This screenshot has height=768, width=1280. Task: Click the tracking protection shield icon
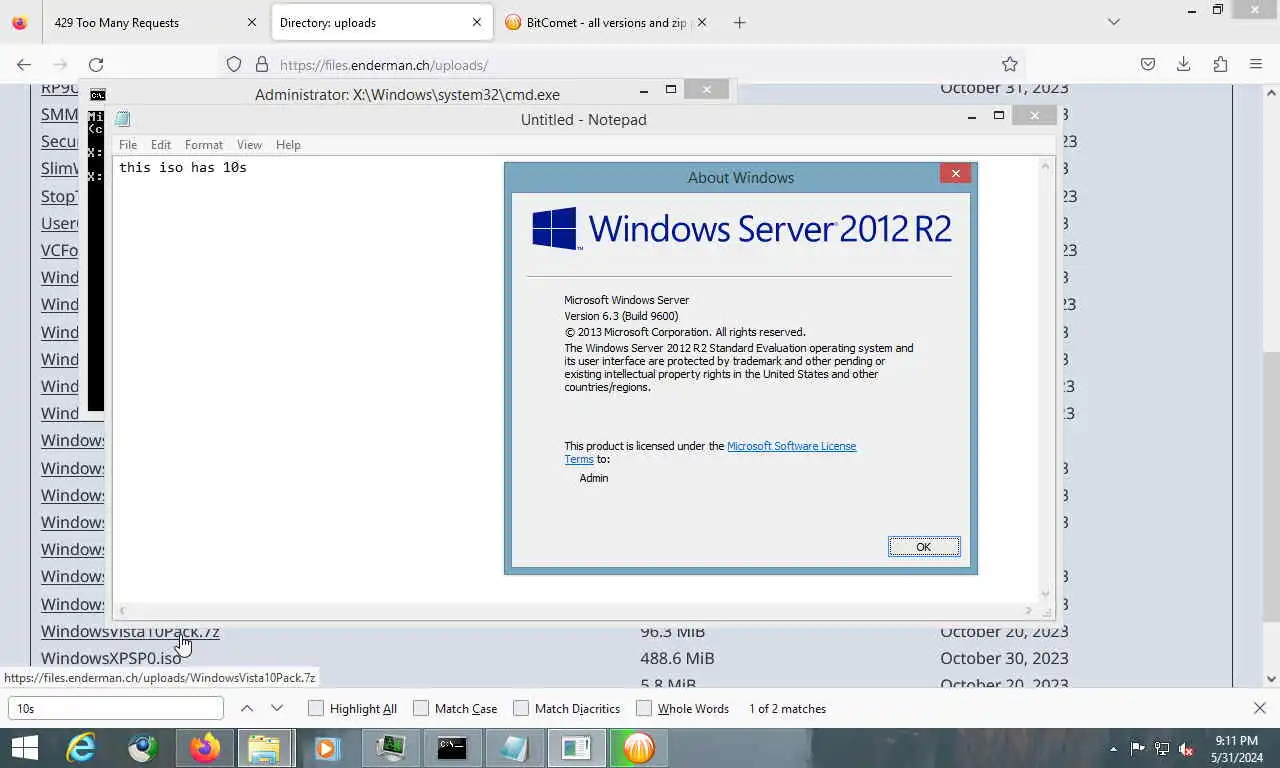(234, 64)
